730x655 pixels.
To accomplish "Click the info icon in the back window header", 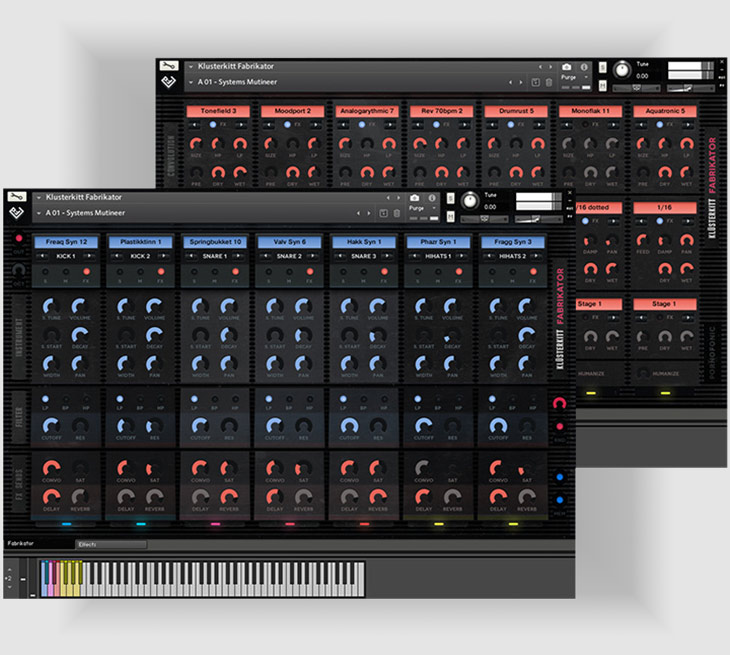I will [584, 67].
